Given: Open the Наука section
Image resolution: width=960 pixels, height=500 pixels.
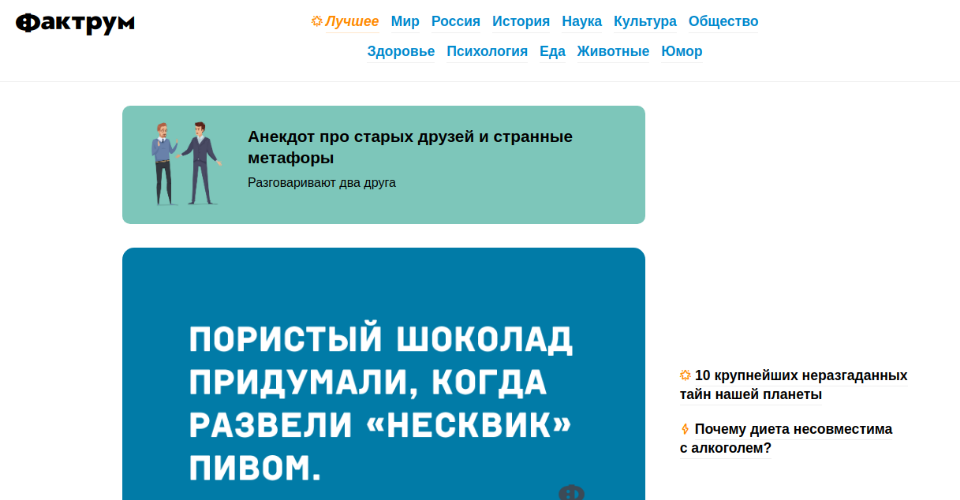Looking at the screenshot, I should pos(582,21).
